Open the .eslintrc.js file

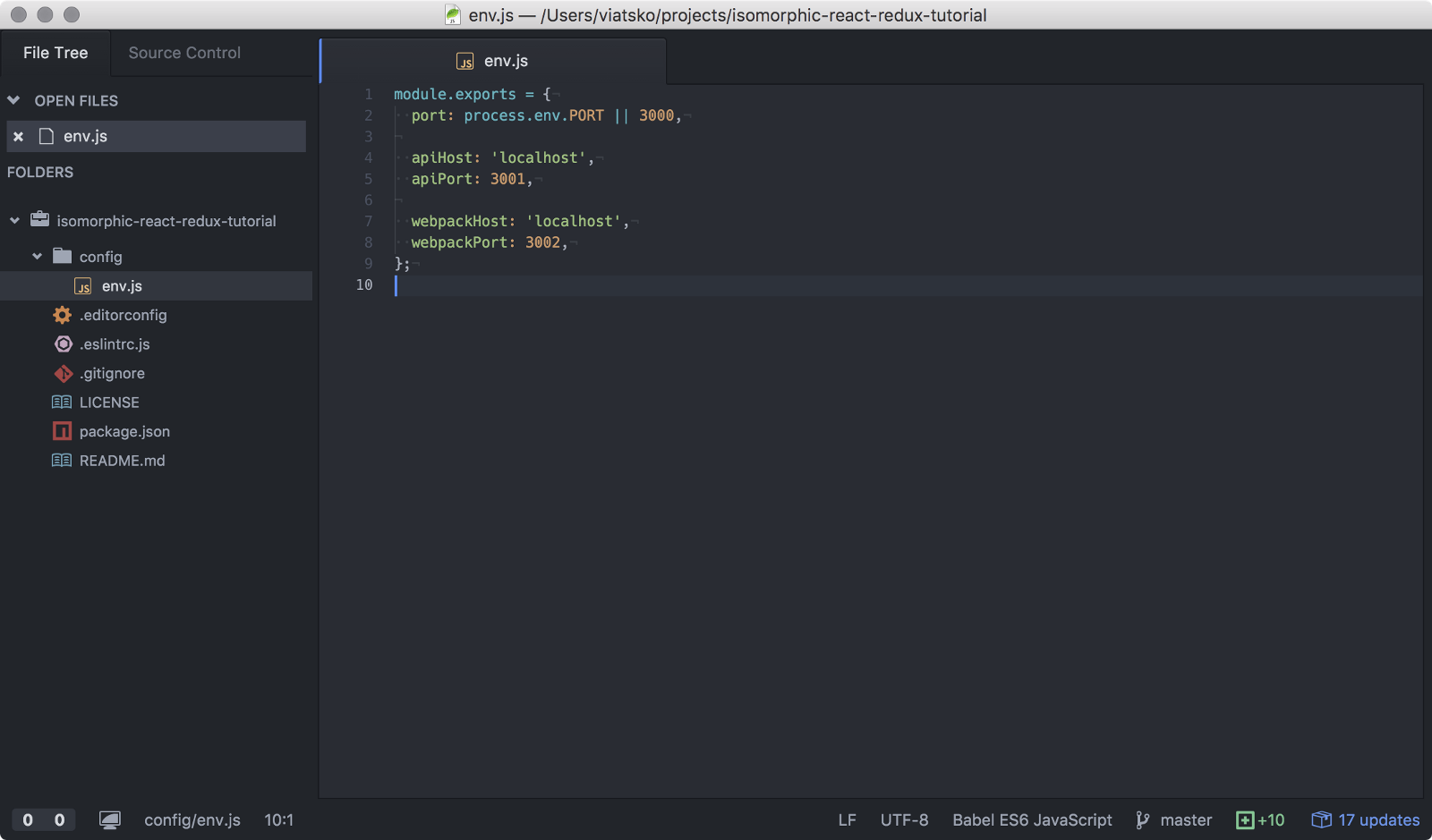point(115,344)
